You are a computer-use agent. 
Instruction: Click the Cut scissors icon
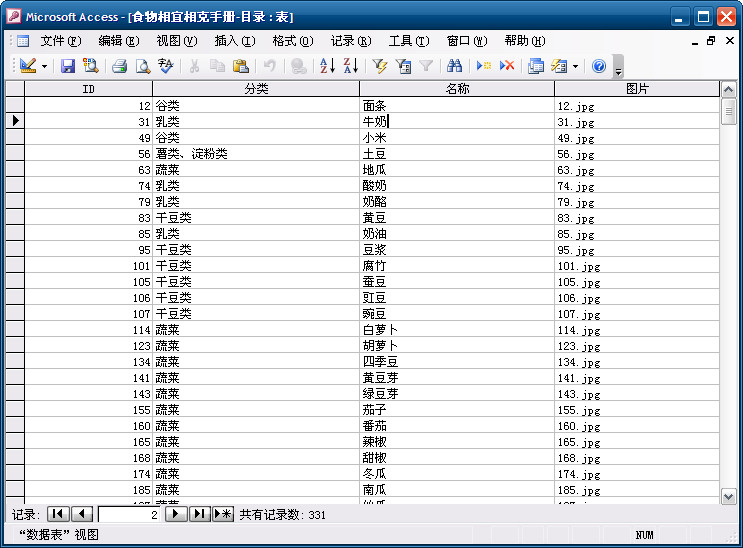tap(194, 66)
